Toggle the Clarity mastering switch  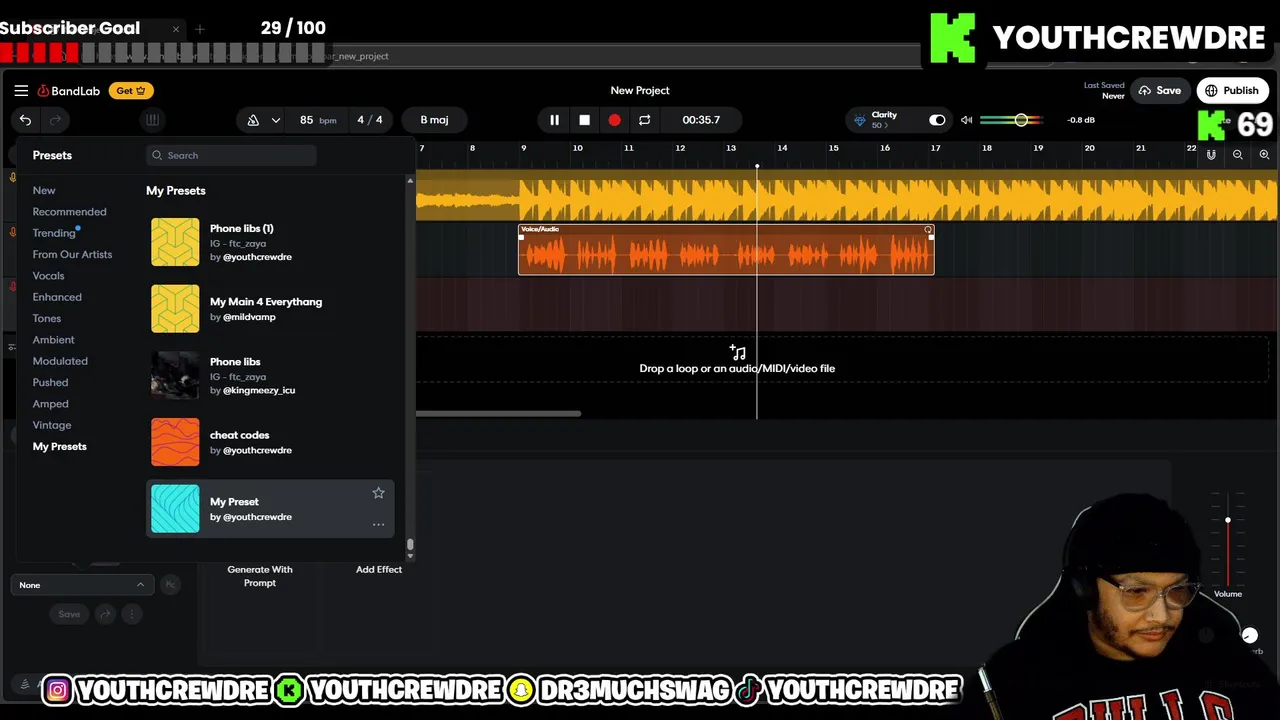click(937, 120)
